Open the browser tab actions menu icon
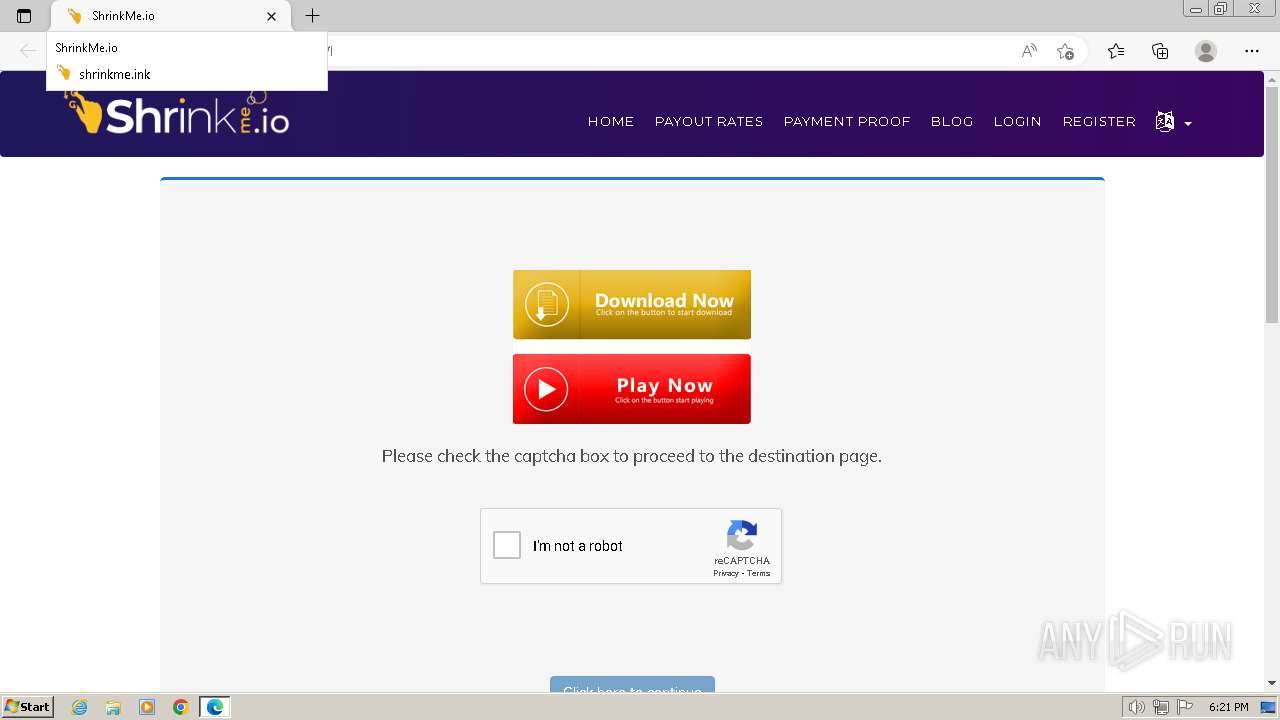 click(24, 16)
